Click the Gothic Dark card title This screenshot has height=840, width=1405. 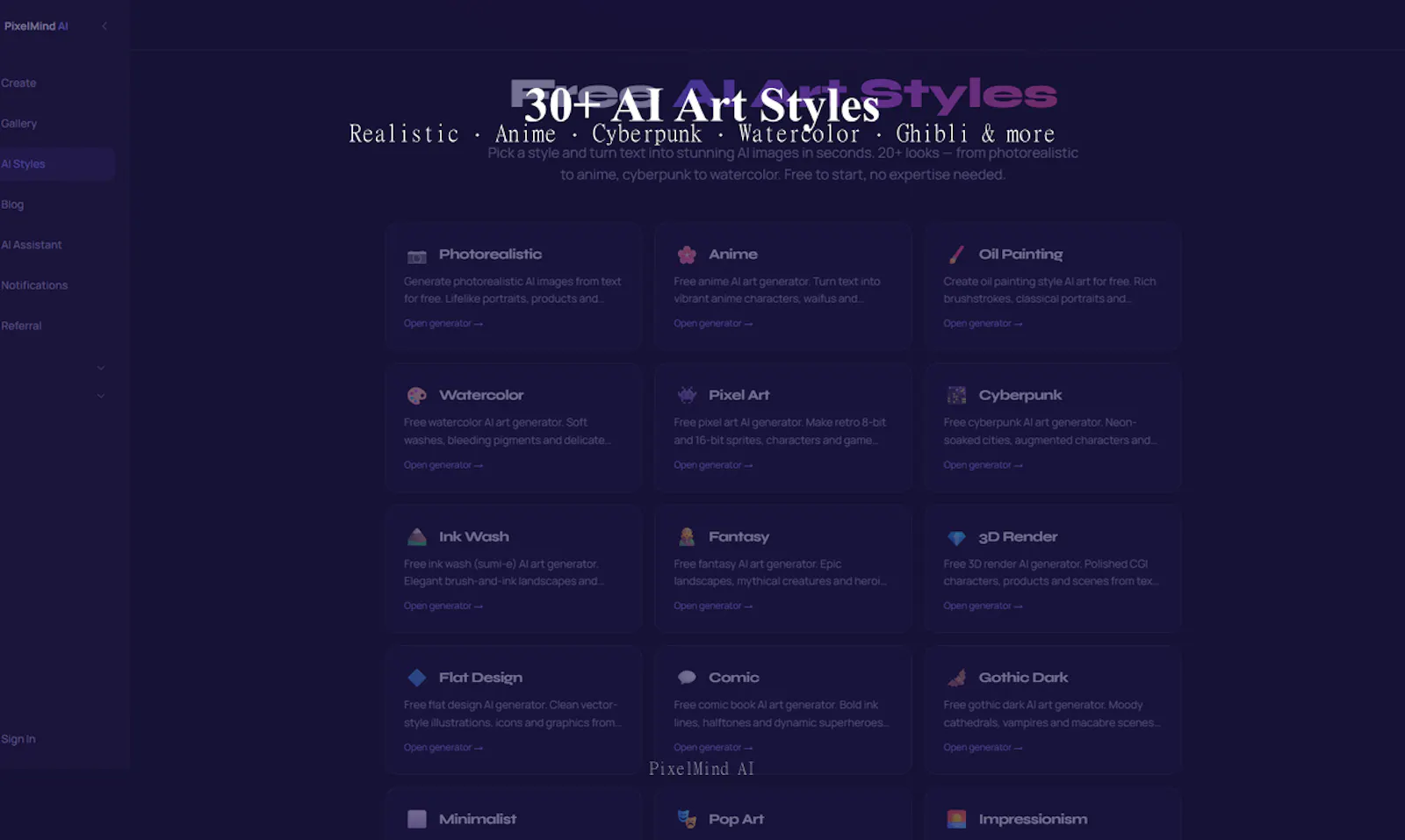pyautogui.click(x=1023, y=678)
